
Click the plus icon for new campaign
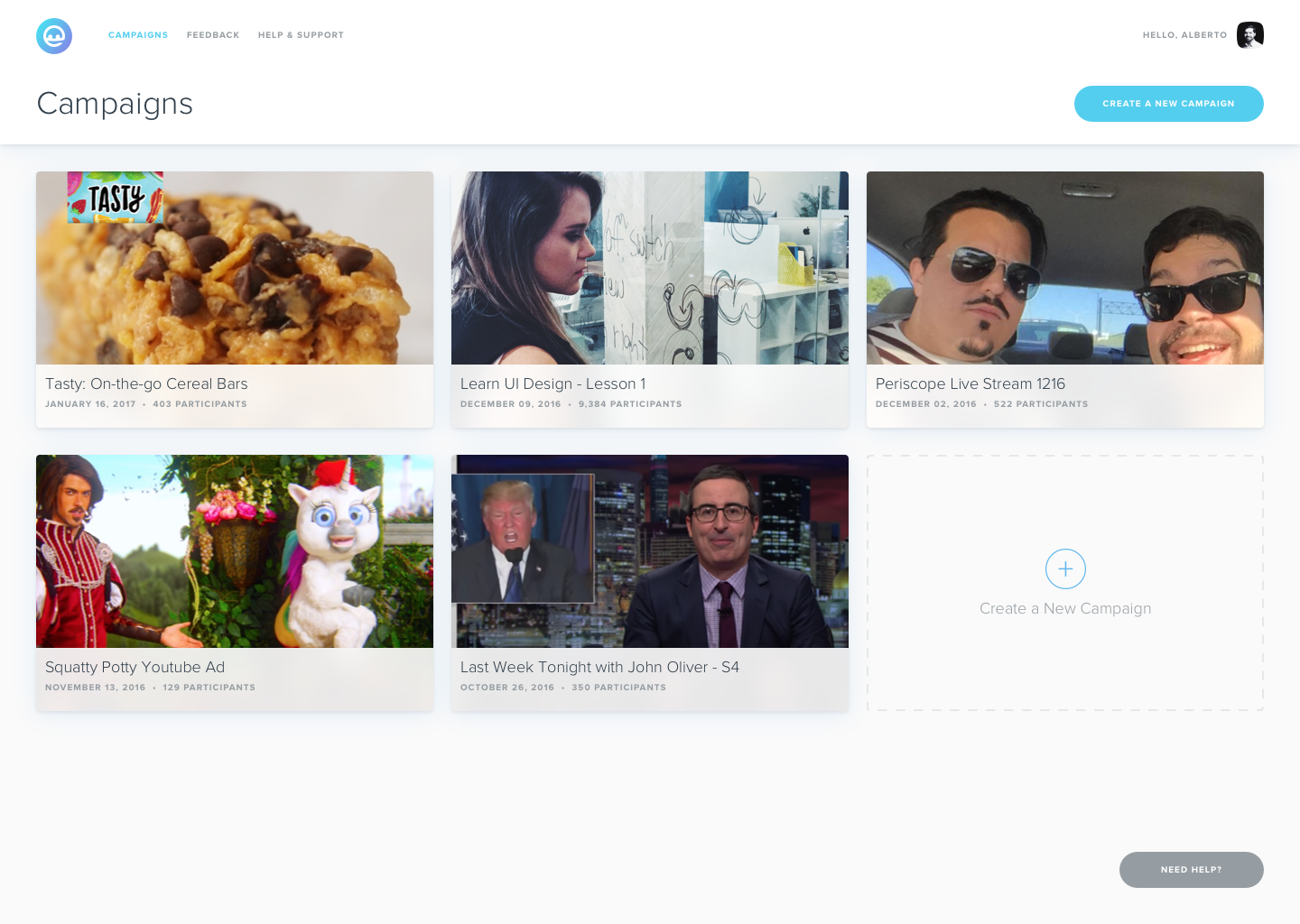click(1065, 569)
